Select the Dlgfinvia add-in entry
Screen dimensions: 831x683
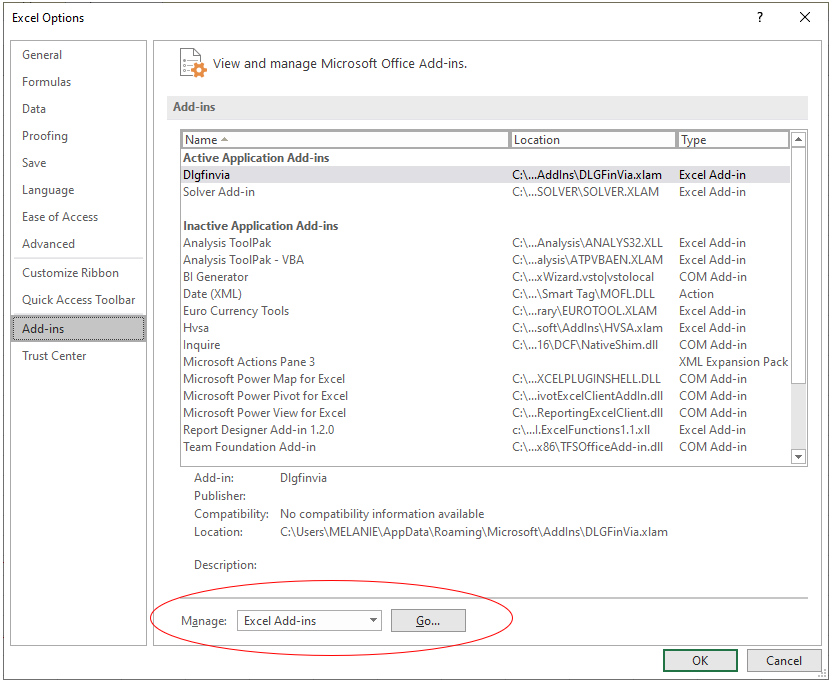300,174
